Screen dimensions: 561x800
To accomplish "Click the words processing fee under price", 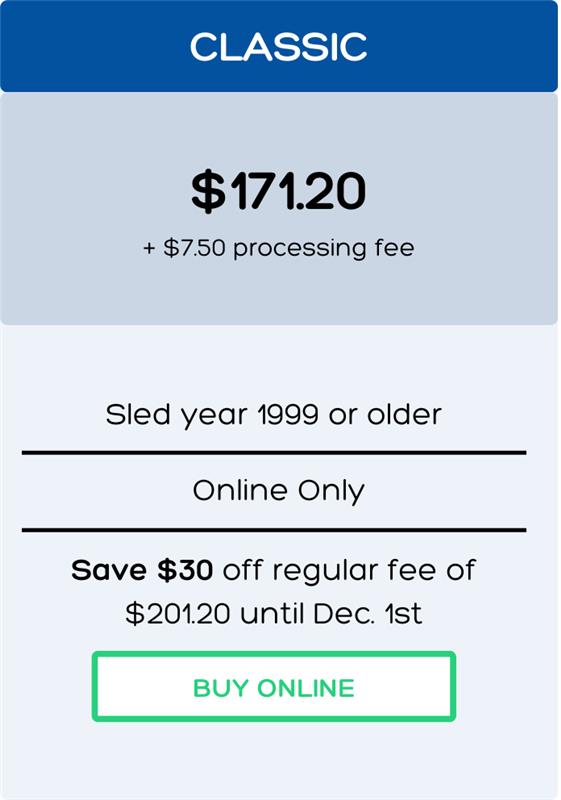I will 324,248.
